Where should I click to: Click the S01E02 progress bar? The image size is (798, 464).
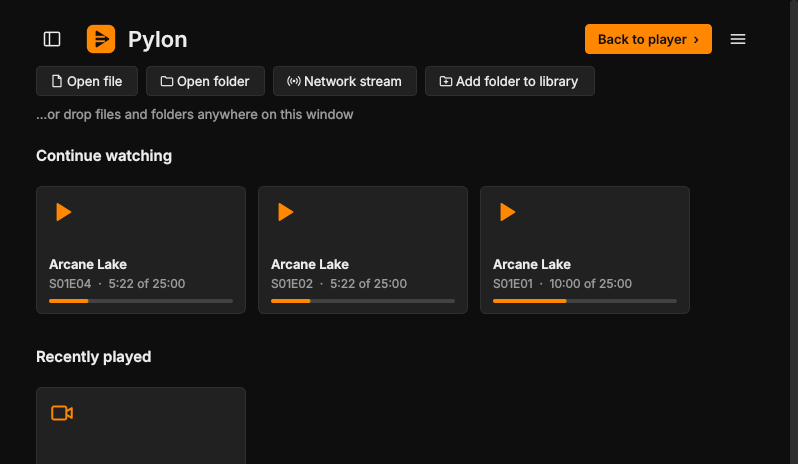pyautogui.click(x=363, y=301)
